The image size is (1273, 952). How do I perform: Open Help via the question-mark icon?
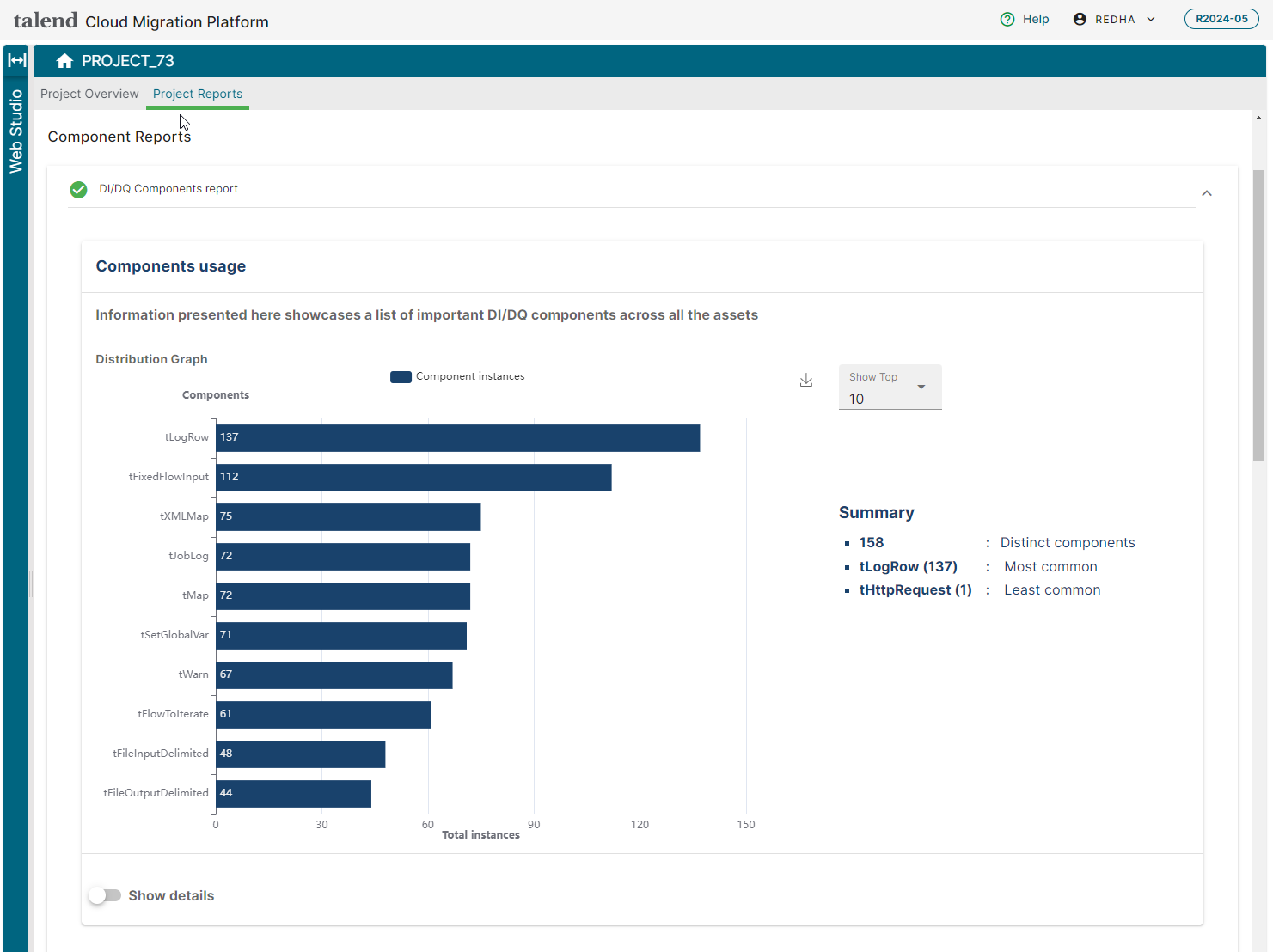pos(1007,19)
